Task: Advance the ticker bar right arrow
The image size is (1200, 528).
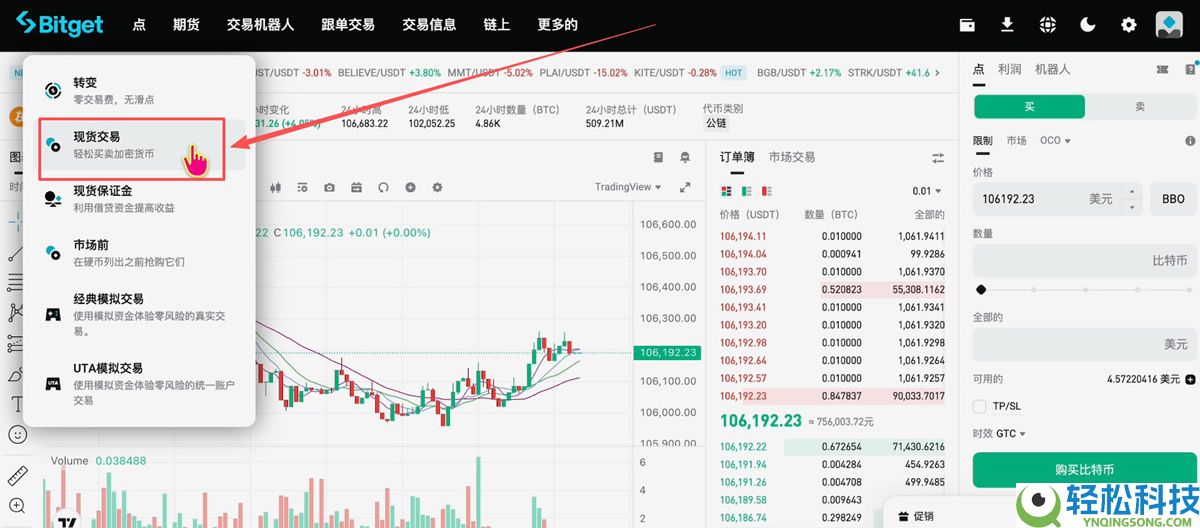Action: (938, 73)
